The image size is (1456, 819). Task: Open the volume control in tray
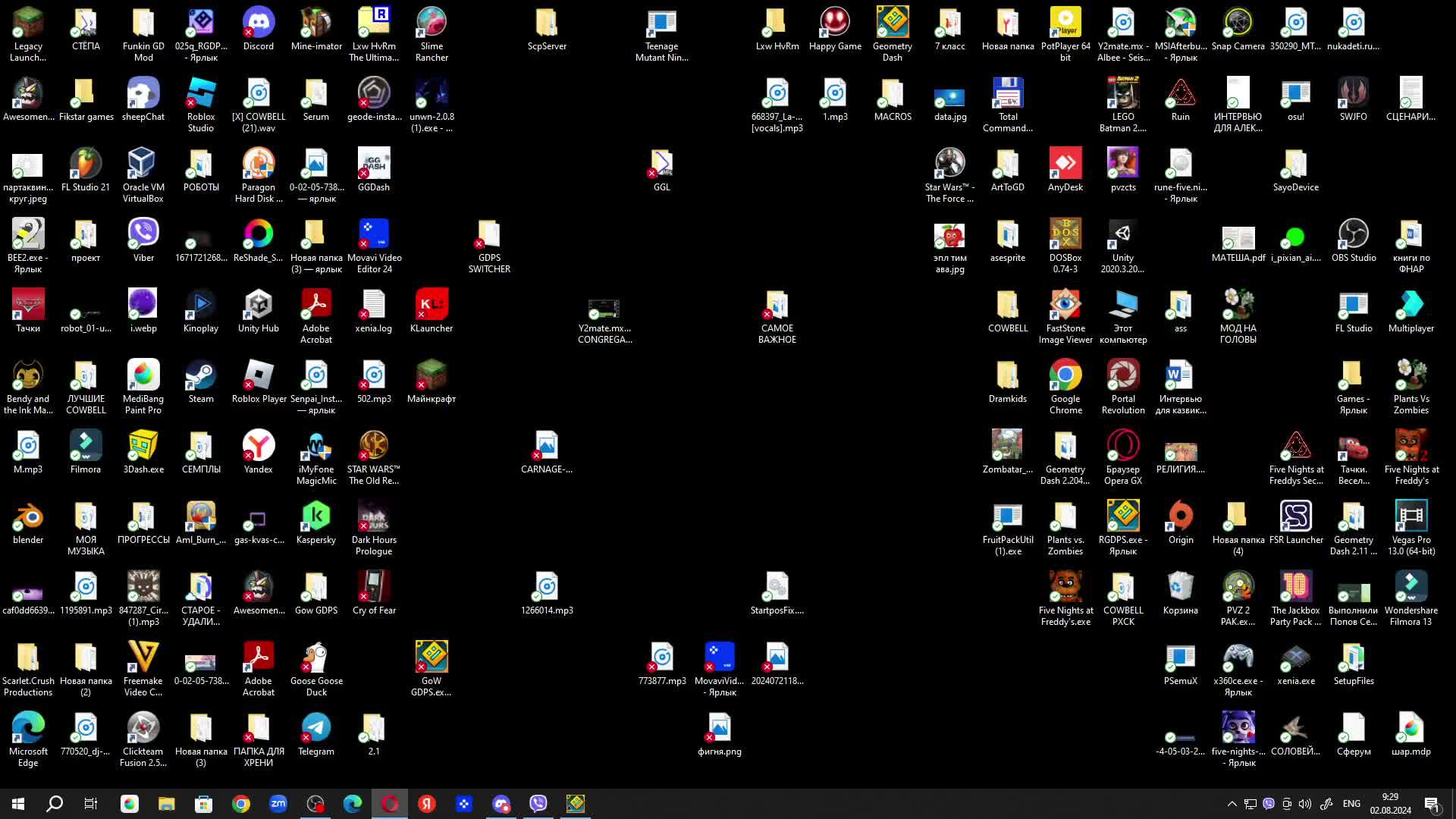[1305, 804]
